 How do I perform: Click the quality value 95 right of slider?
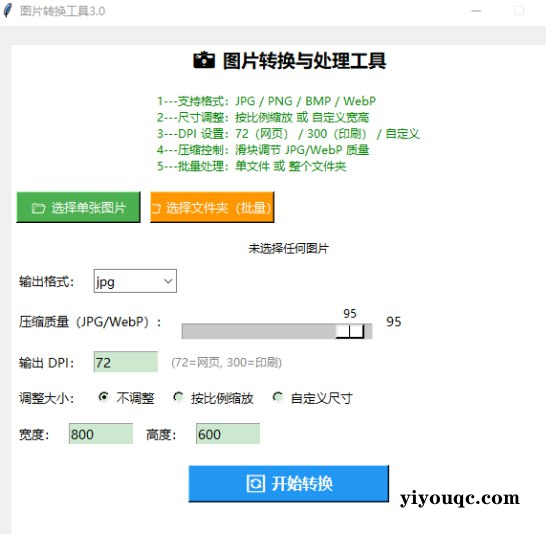click(393, 322)
